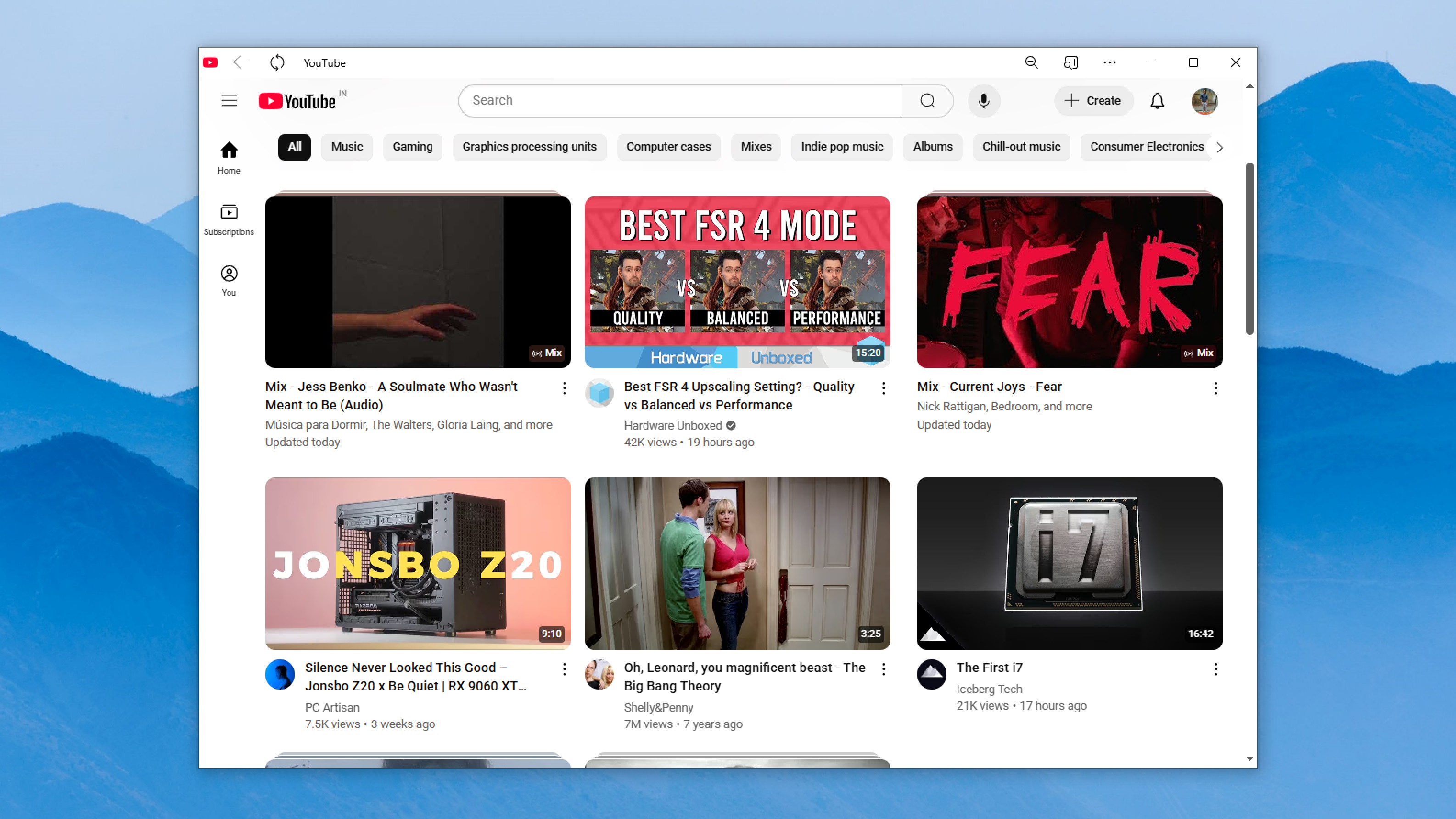Open Best FSR 4 Mode thumbnail
This screenshot has height=819, width=1456.
(x=738, y=282)
